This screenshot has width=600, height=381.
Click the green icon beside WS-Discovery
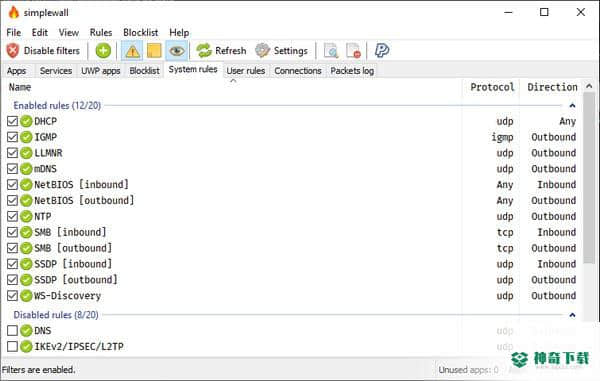tap(26, 296)
